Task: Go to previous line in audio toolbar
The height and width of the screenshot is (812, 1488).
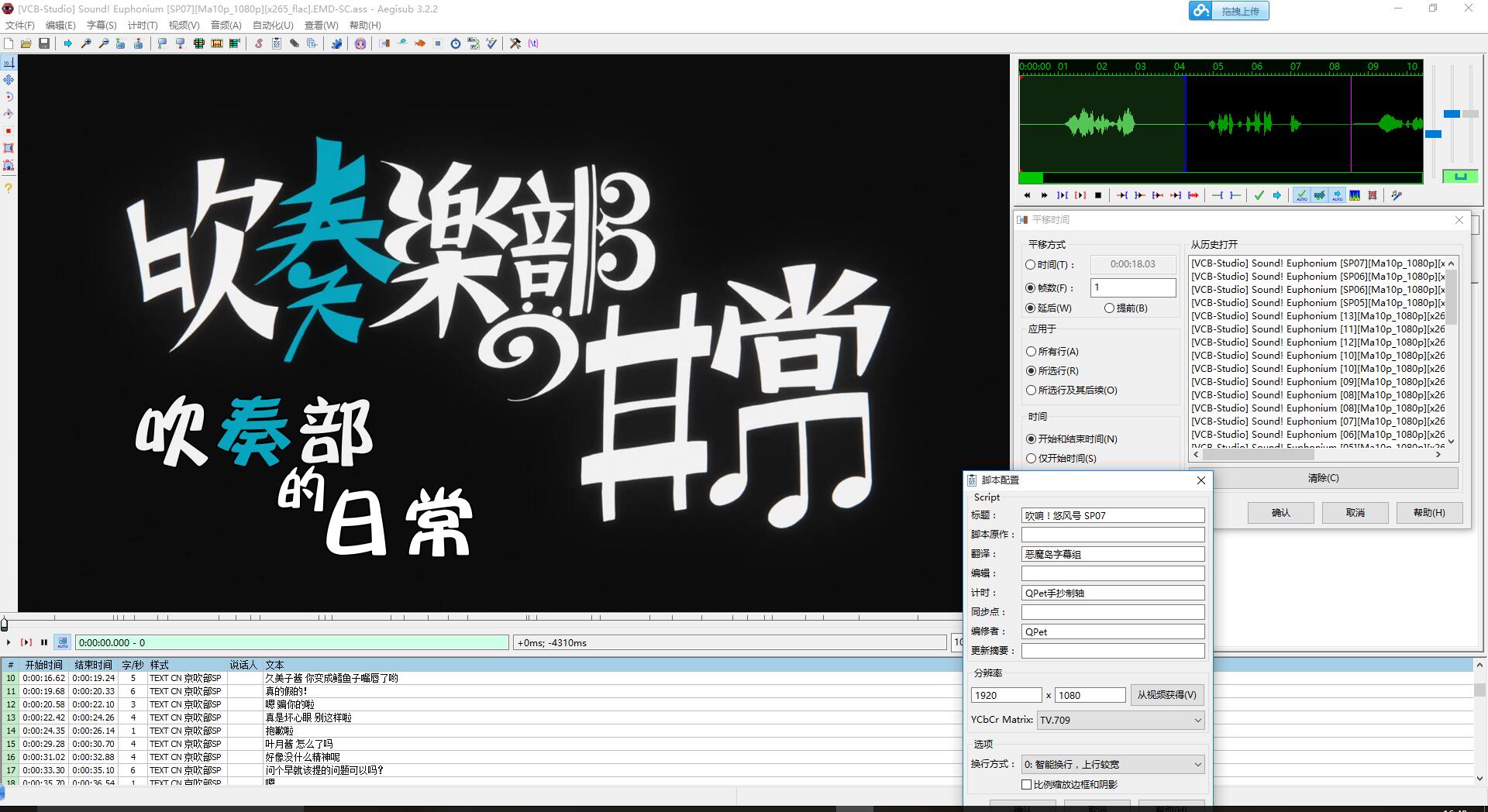Action: pyautogui.click(x=1027, y=195)
